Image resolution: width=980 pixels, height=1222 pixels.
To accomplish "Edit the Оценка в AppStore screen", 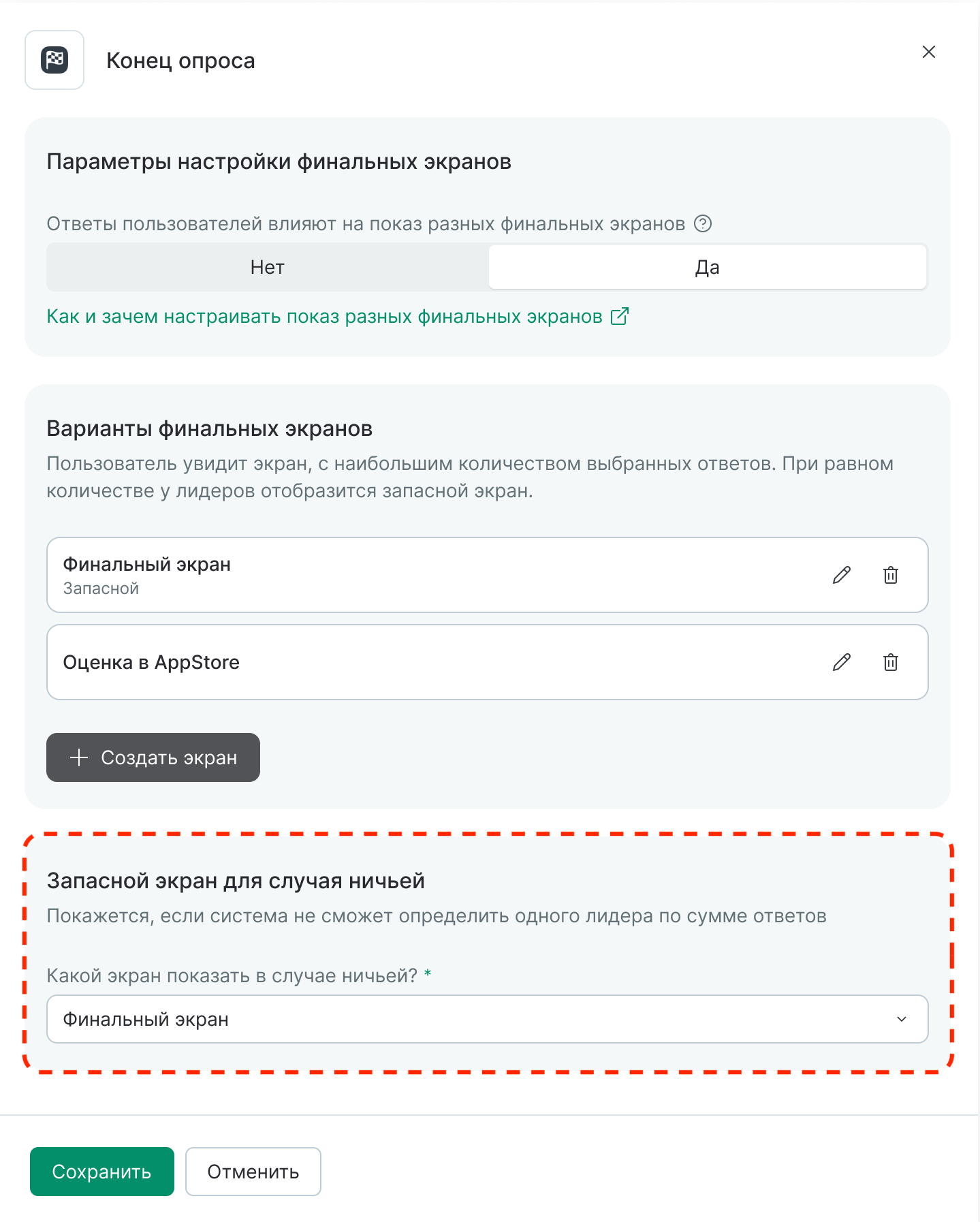I will tap(842, 662).
